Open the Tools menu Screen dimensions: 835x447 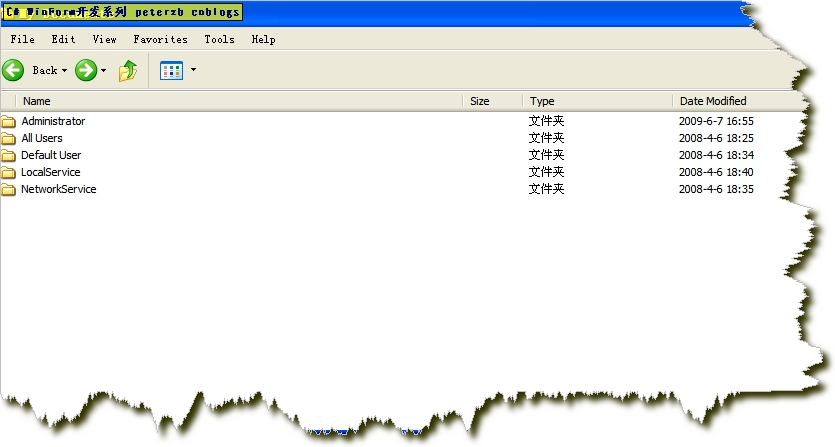click(219, 39)
